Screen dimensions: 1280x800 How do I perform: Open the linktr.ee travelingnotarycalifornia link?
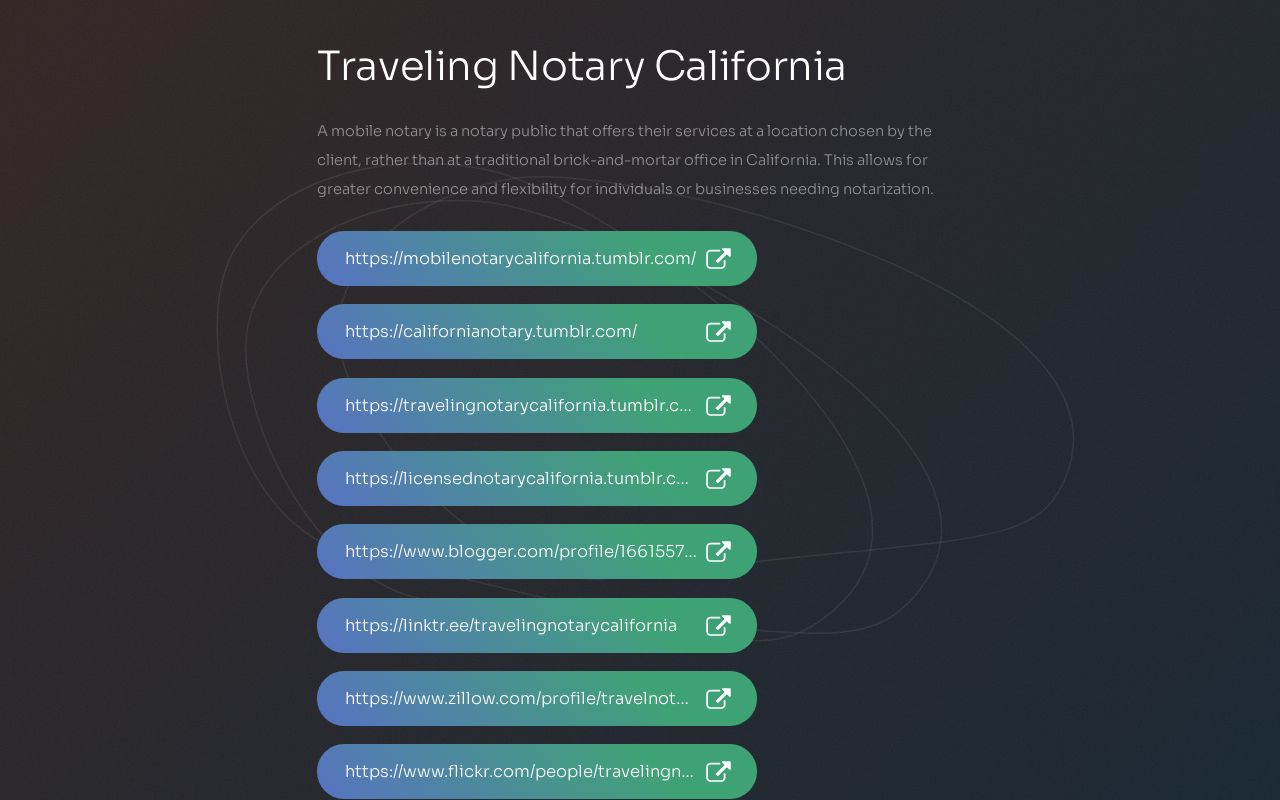(x=537, y=625)
